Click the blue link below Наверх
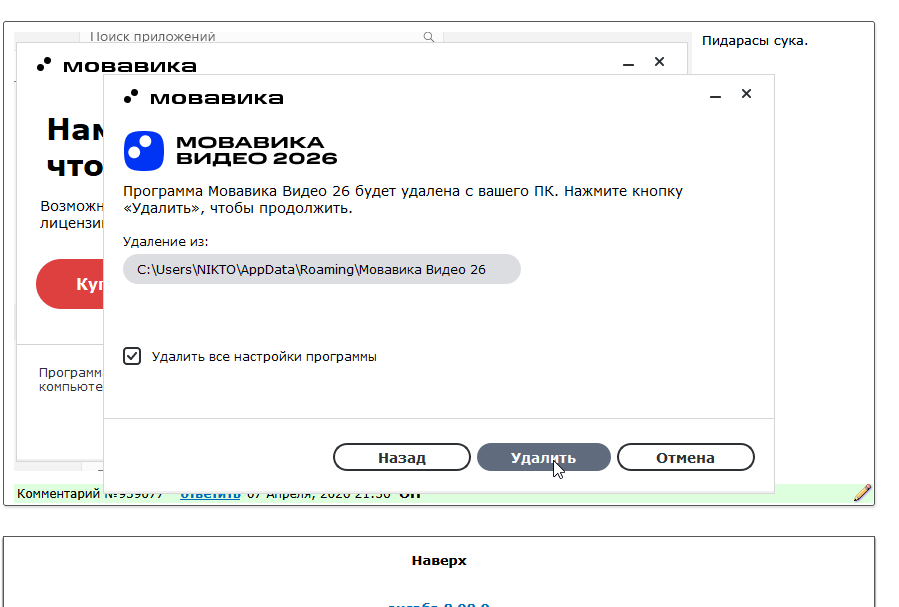899x607 pixels. pyautogui.click(x=438, y=603)
